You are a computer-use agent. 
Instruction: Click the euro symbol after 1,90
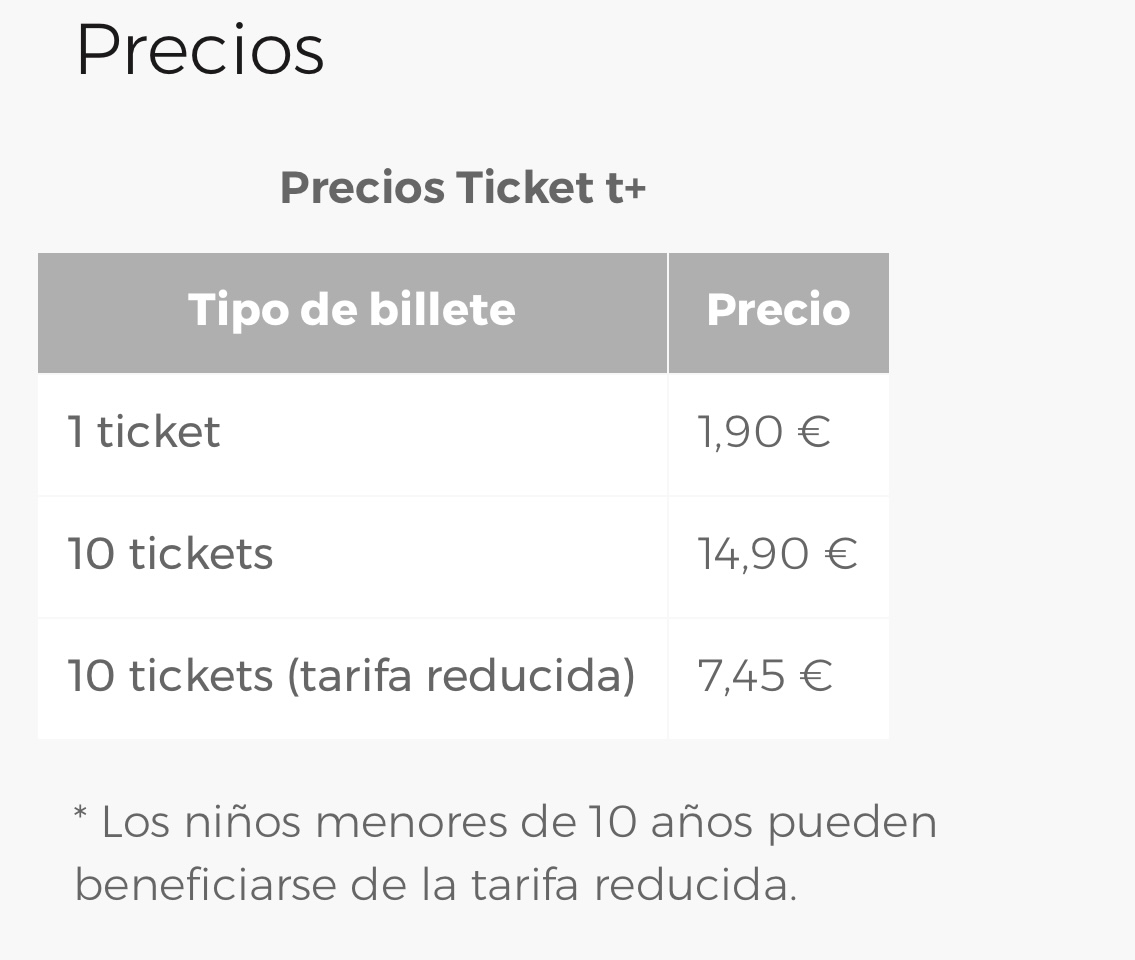point(815,432)
